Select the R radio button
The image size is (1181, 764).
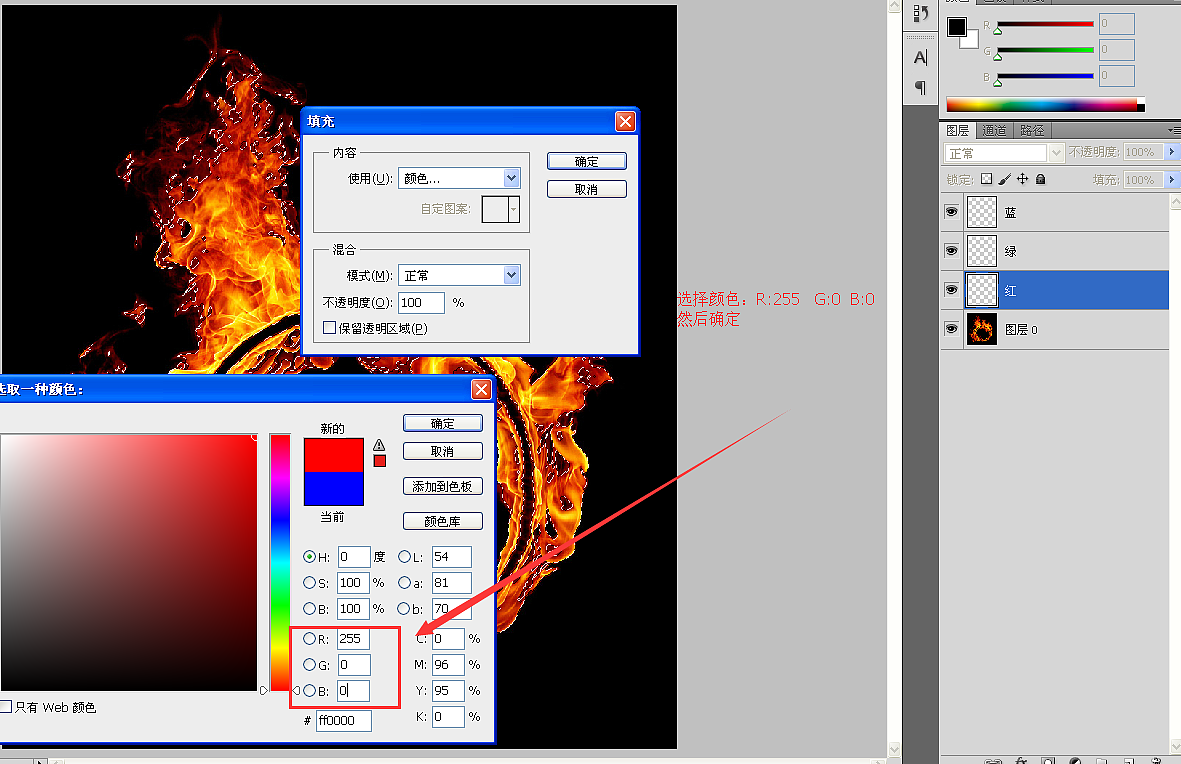pos(310,638)
